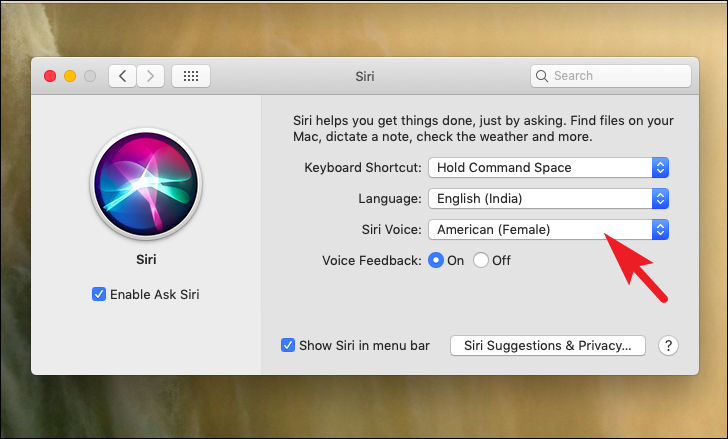
Task: Minimize window with the yellow button
Action: [x=70, y=76]
